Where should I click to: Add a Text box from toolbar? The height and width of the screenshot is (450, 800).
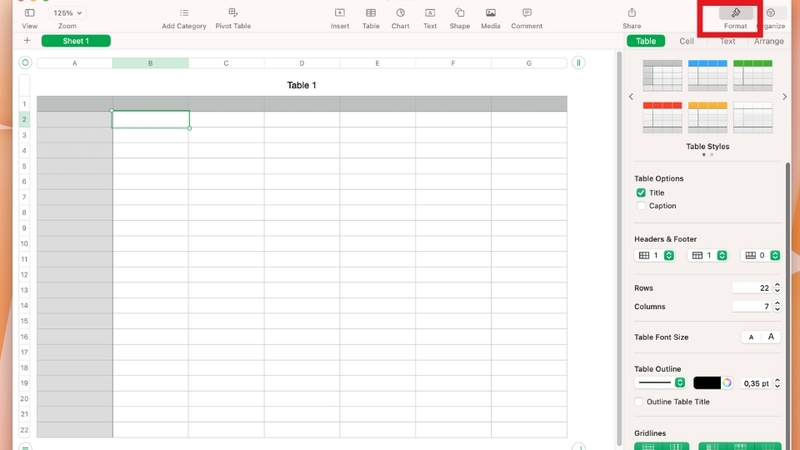click(430, 18)
